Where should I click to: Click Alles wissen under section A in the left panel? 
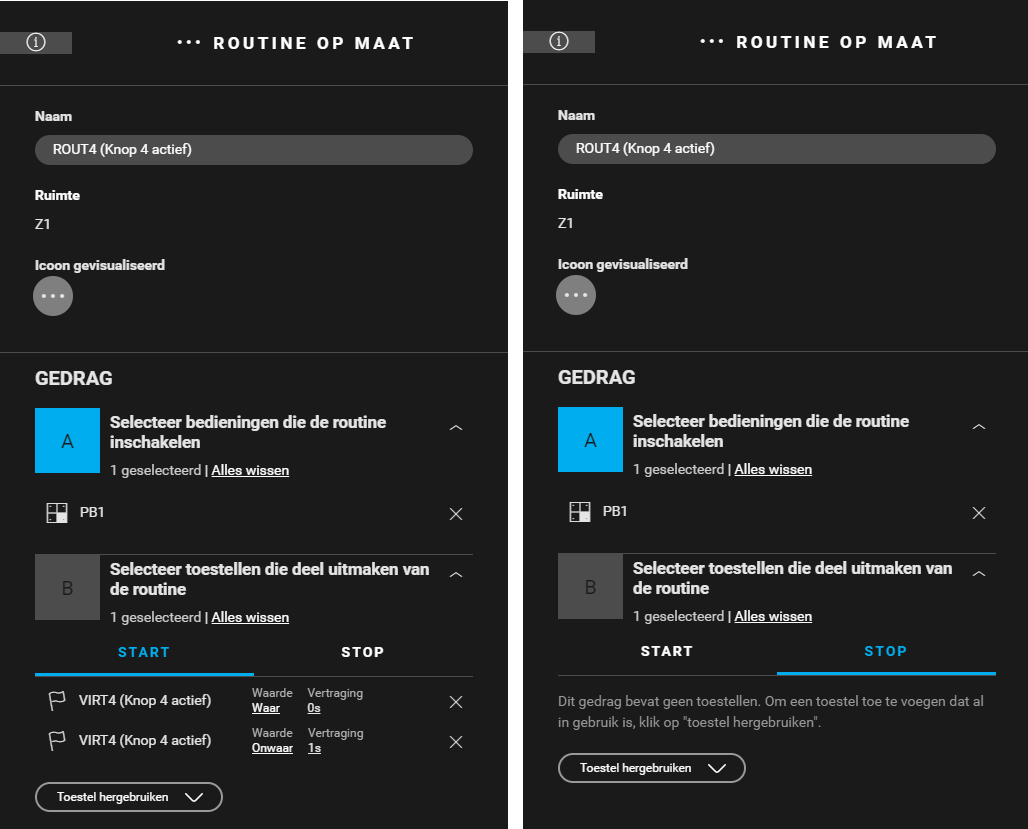[x=250, y=470]
